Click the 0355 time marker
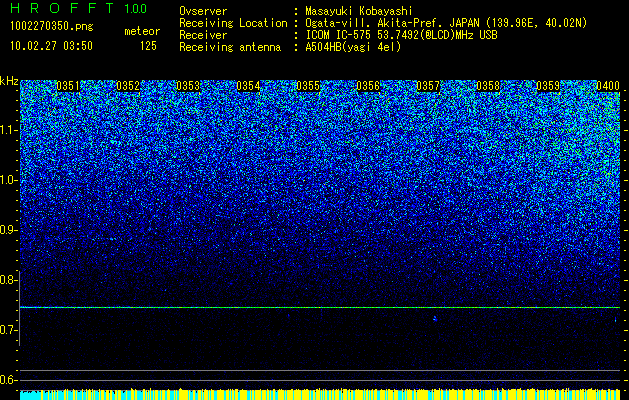Screen dimensions: 629x400 point(308,86)
